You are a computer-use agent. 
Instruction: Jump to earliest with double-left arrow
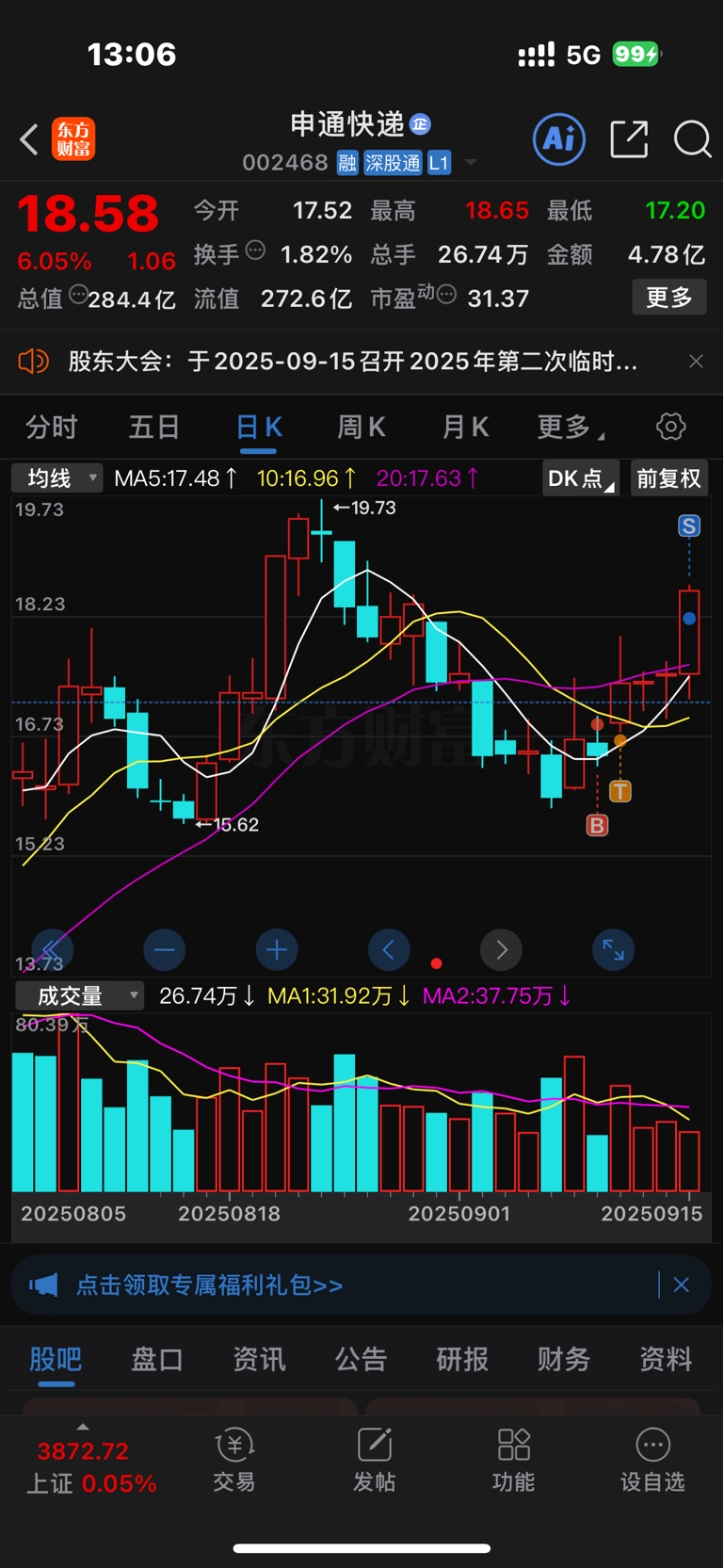tap(52, 950)
